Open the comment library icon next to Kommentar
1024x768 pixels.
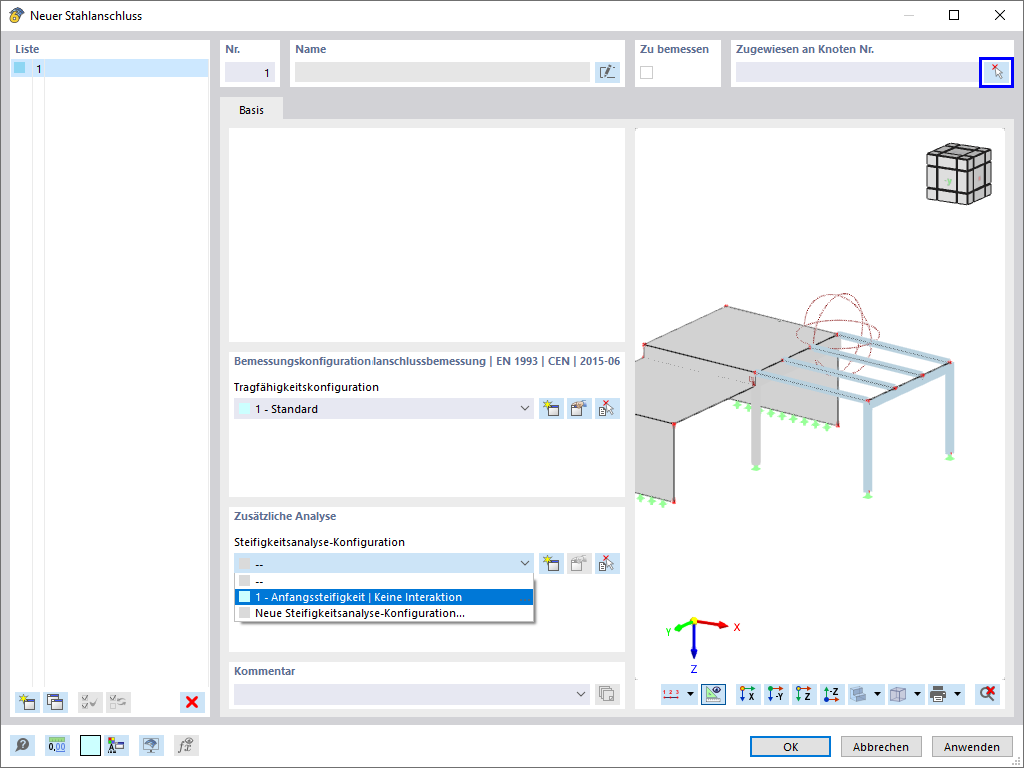coord(607,694)
